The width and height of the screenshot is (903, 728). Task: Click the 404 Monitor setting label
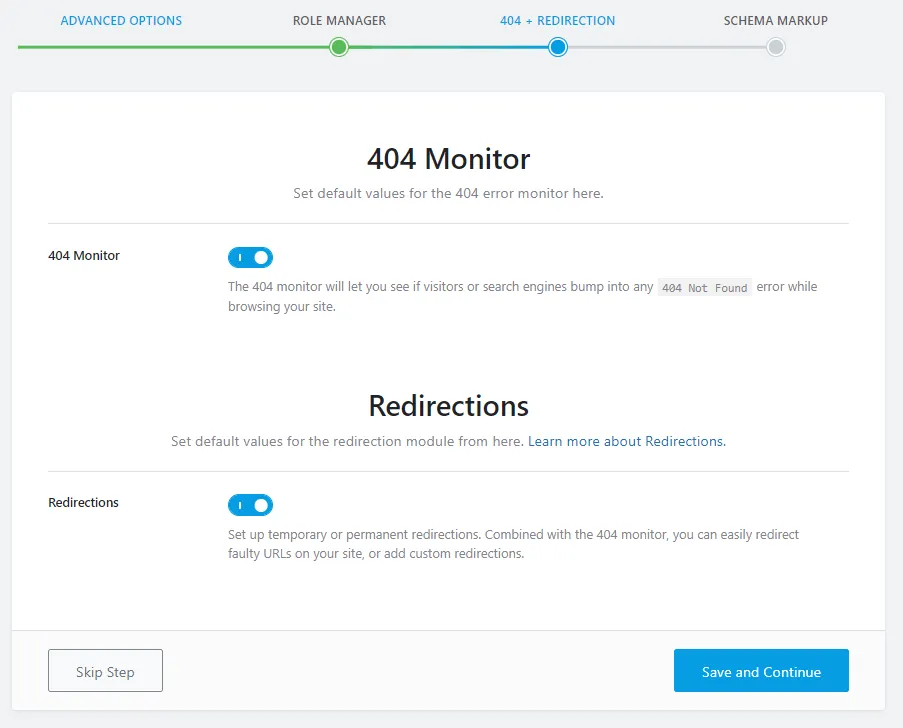[84, 256]
